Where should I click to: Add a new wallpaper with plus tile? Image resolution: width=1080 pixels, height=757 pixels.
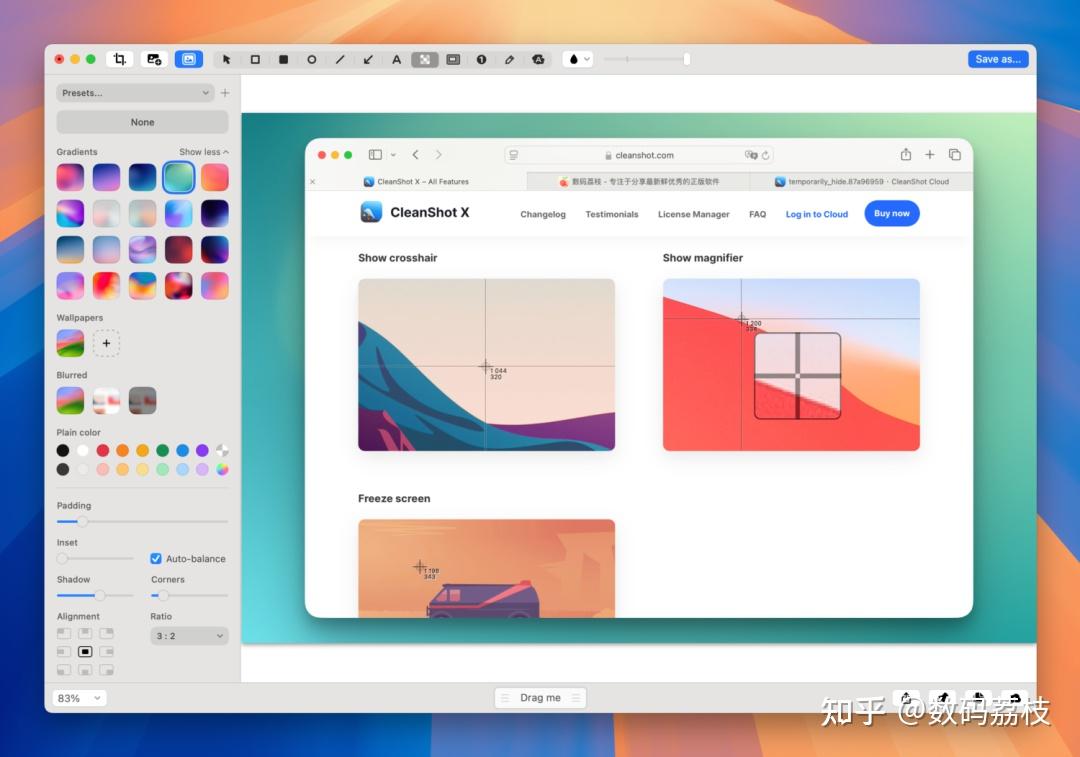coord(106,343)
